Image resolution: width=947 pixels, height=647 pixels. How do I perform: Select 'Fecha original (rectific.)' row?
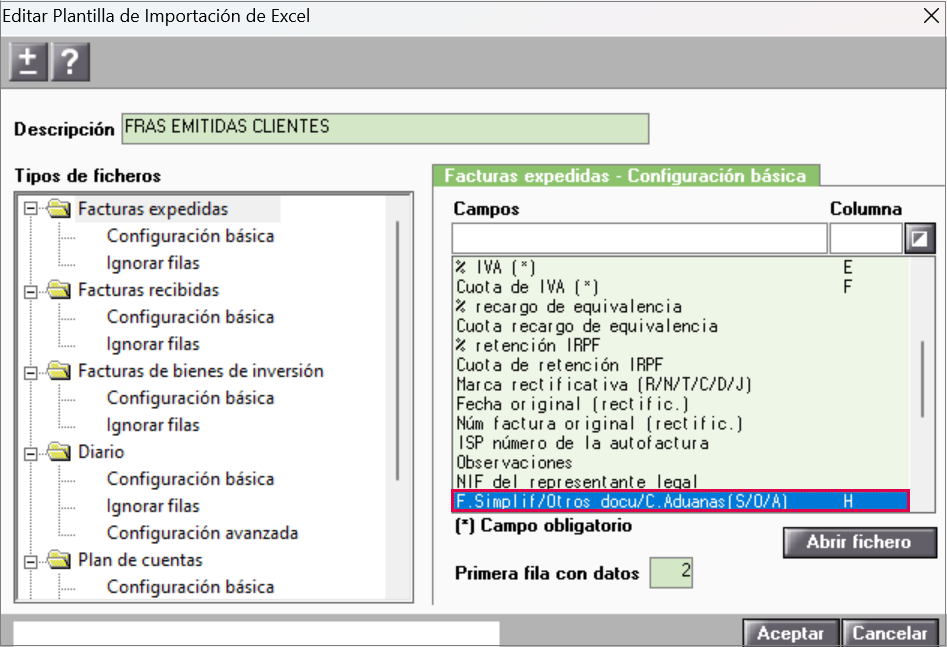point(681,404)
